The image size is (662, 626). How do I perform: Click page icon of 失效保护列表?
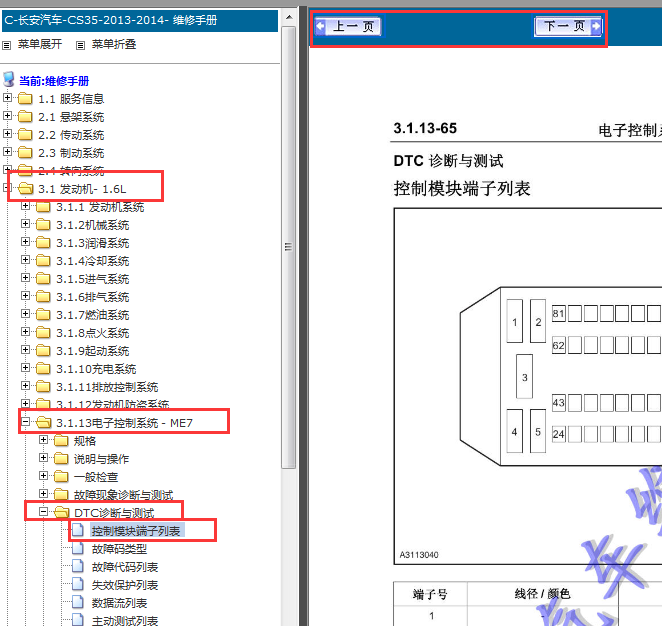pyautogui.click(x=78, y=584)
